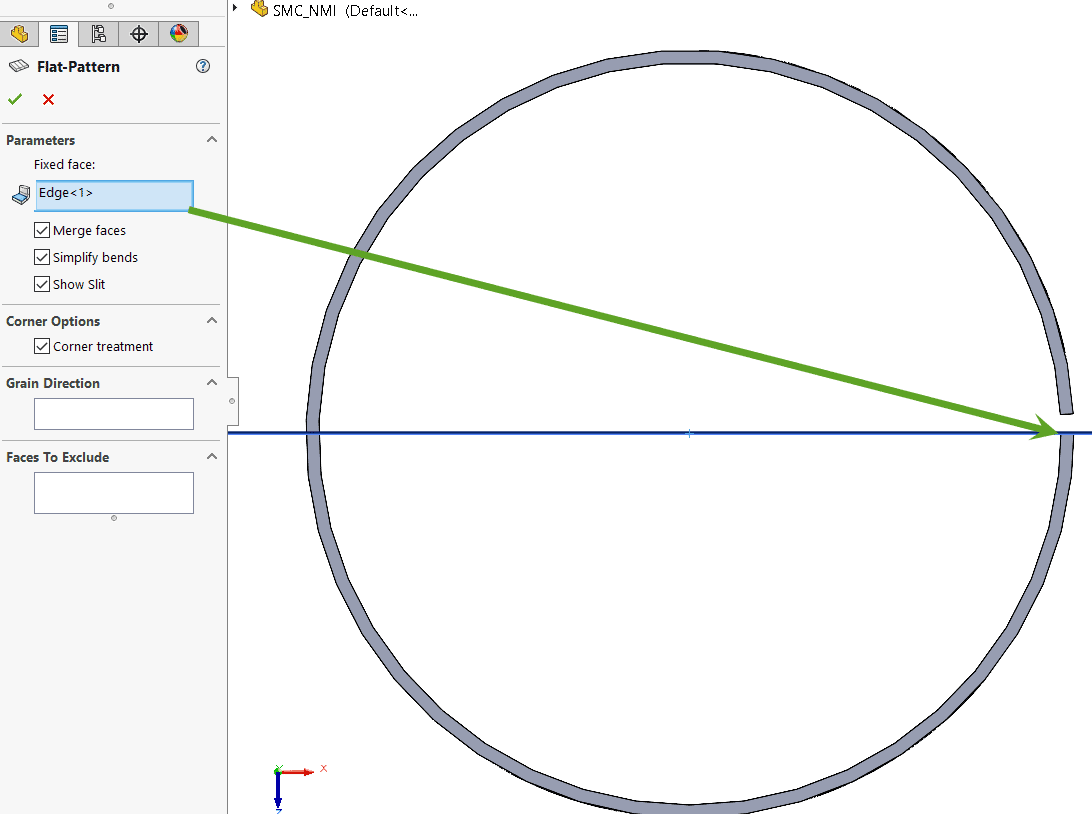The image size is (1092, 814).
Task: Expand the SMC_NMI flyout tree arrow
Action: point(235,8)
